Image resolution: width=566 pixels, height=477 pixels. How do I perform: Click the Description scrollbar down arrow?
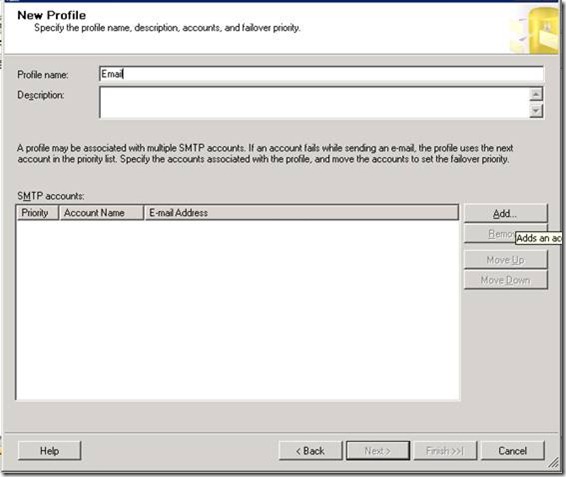click(536, 110)
